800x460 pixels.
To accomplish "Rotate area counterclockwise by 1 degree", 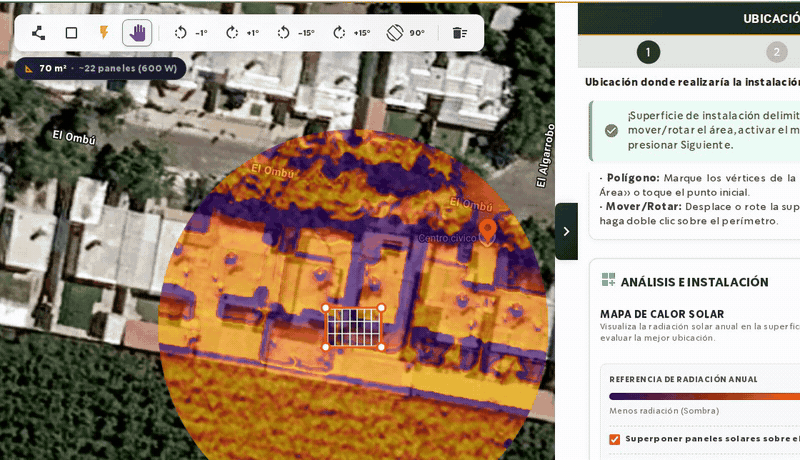I will [x=191, y=33].
